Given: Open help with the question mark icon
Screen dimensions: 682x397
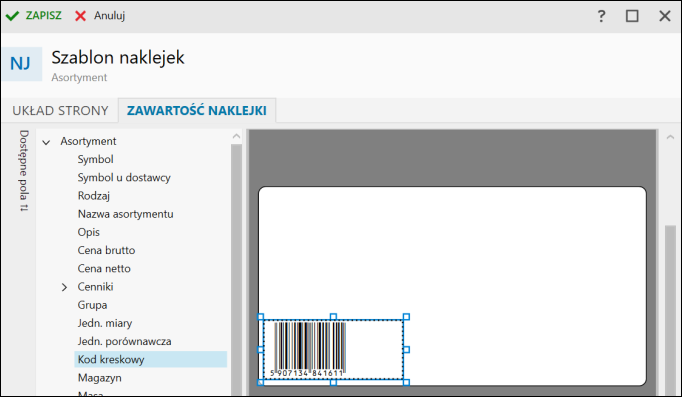Looking at the screenshot, I should 601,16.
